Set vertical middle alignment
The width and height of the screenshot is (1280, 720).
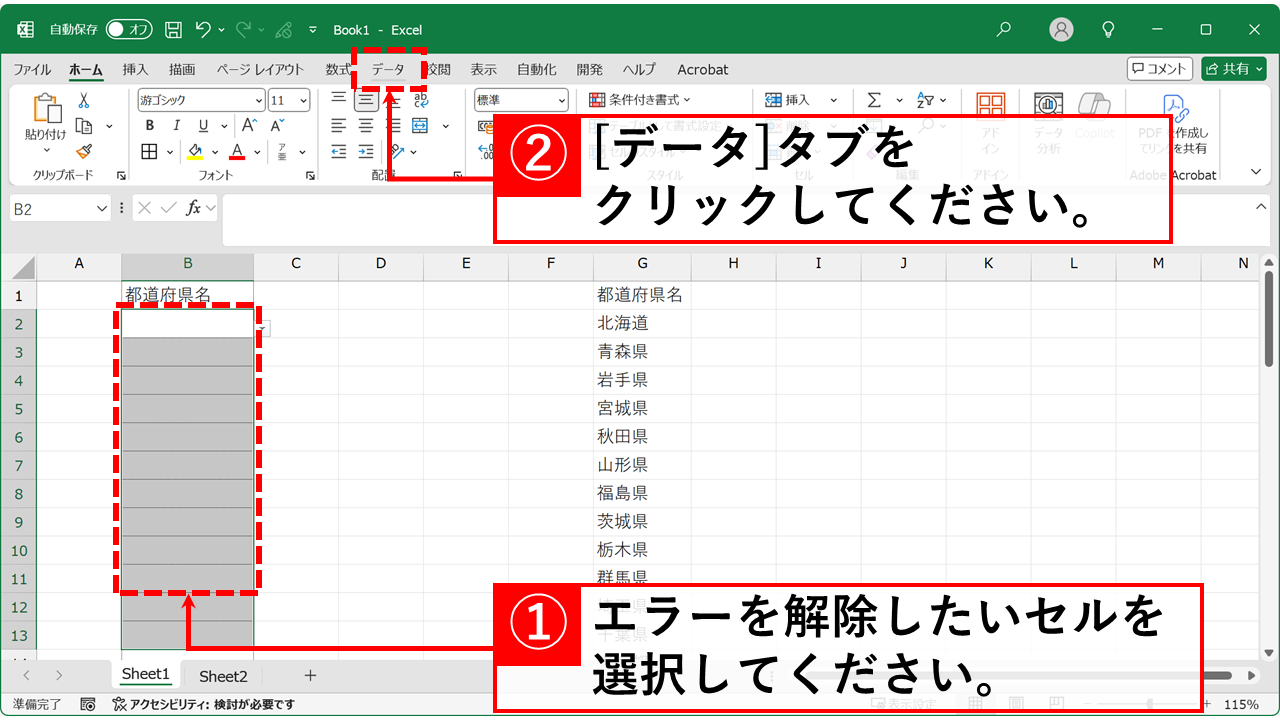coord(366,99)
